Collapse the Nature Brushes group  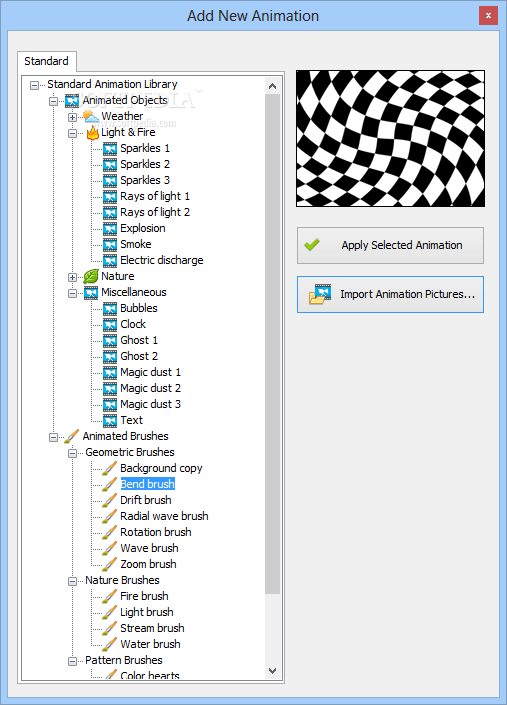coord(72,581)
